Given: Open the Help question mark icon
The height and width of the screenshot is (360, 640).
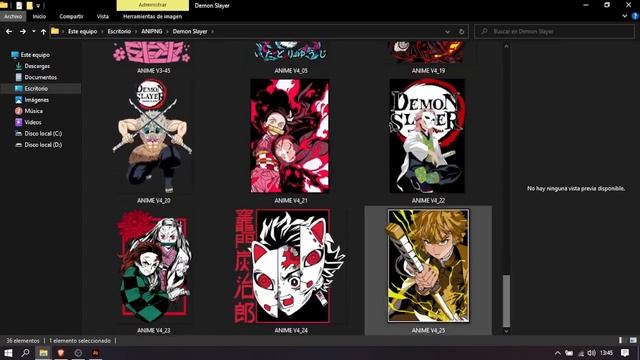Looking at the screenshot, I should [x=635, y=16].
